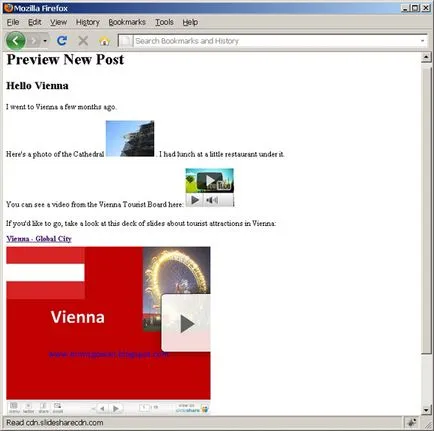Open the home page icon
Viewport: 434px width, 431px height.
(x=104, y=41)
